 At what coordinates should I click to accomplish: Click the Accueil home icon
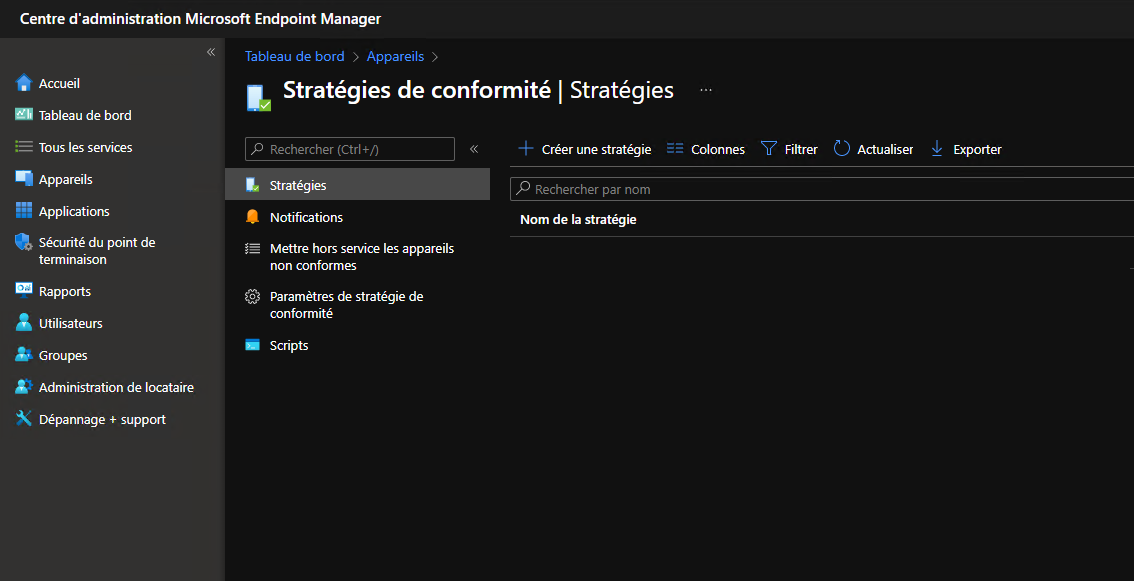pyautogui.click(x=24, y=83)
